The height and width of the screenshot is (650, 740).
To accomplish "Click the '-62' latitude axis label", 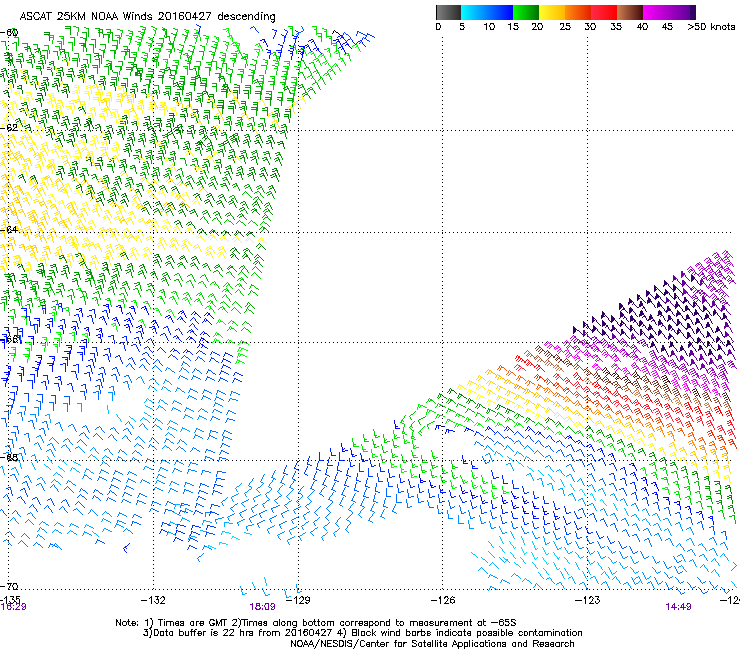I will tap(9, 127).
